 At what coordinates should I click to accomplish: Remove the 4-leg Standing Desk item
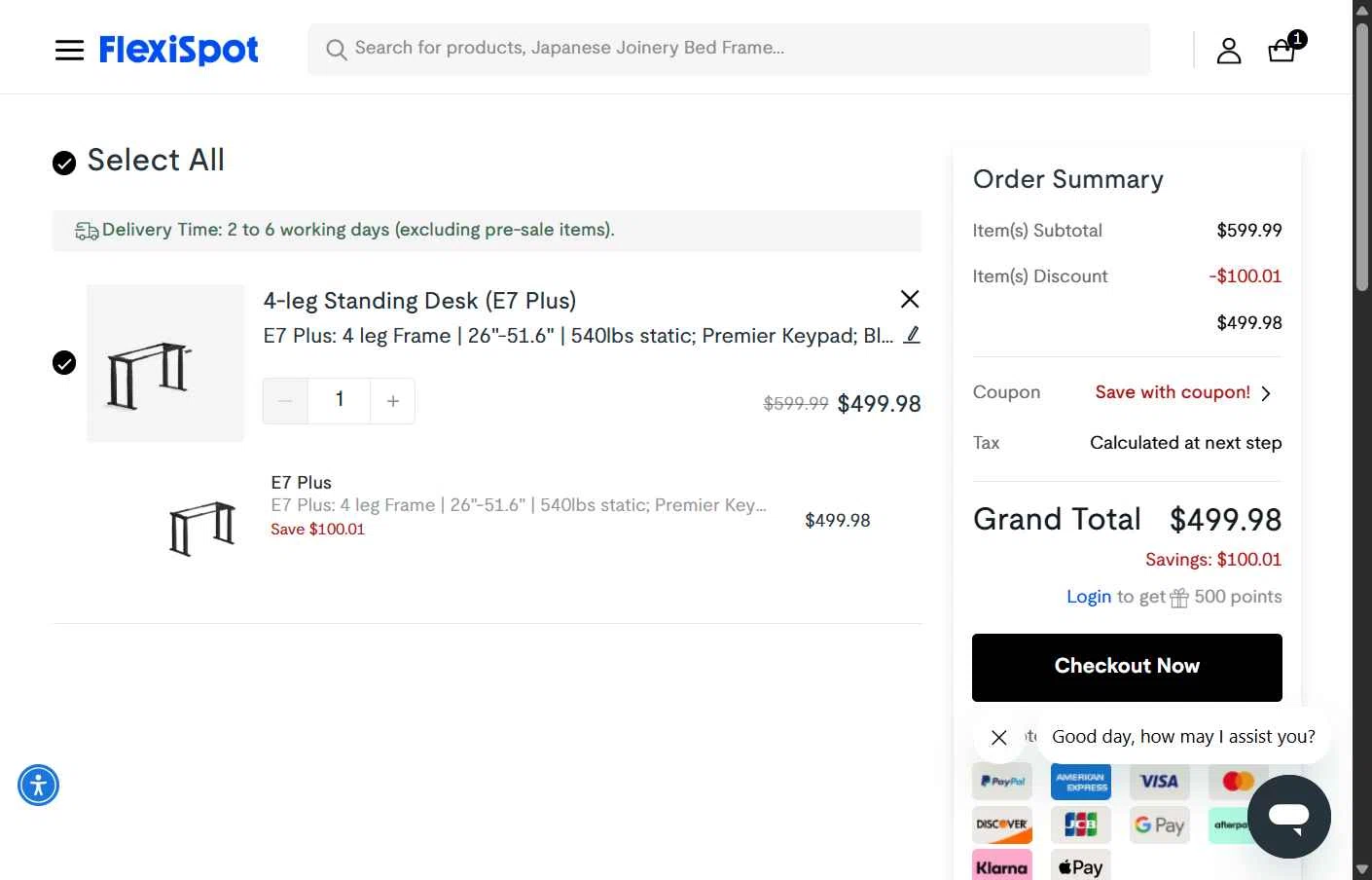(x=910, y=299)
